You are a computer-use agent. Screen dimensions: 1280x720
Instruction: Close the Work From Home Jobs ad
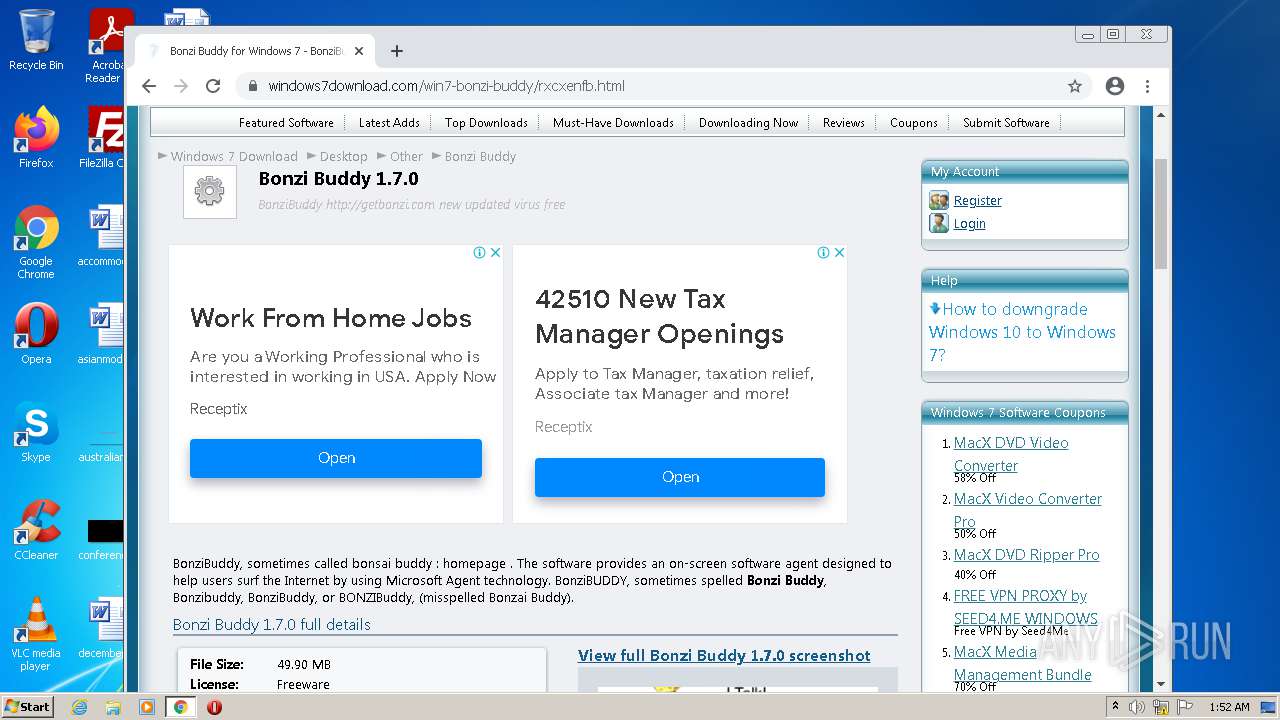tap(495, 253)
